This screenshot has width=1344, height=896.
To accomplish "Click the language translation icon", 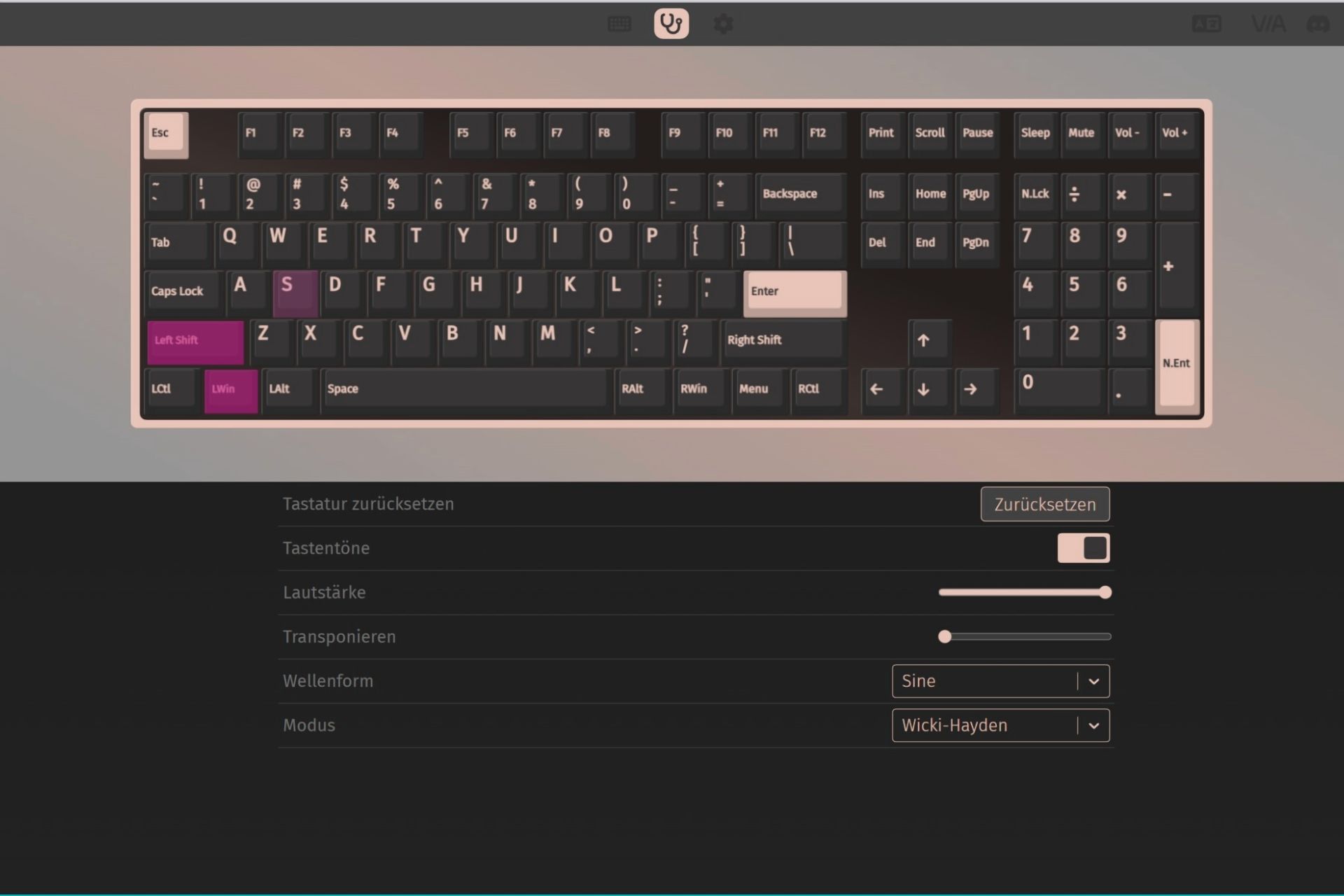I will point(1207,24).
